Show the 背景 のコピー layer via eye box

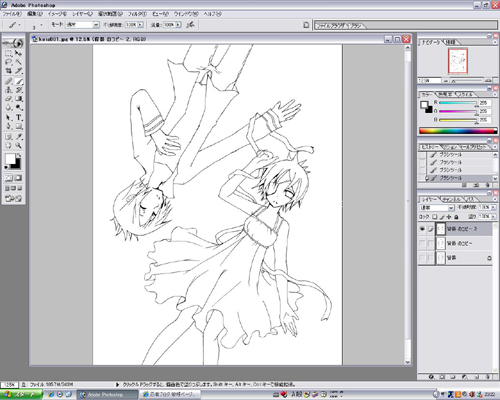[422, 244]
